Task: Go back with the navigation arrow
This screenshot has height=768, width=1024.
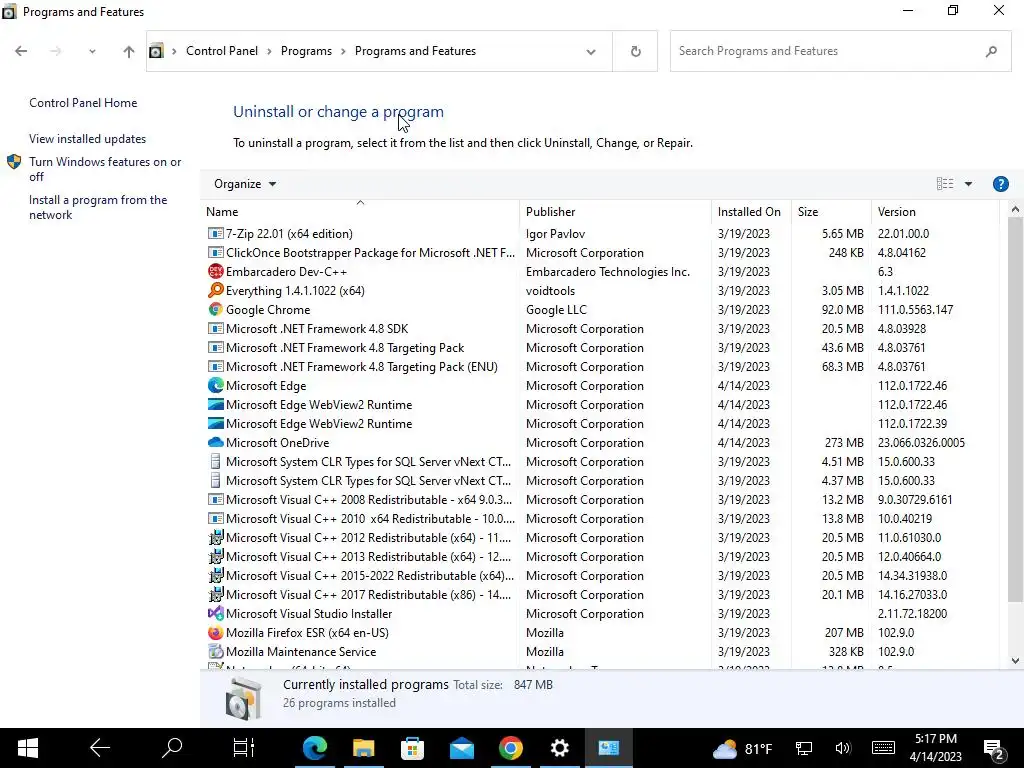Action: point(21,51)
